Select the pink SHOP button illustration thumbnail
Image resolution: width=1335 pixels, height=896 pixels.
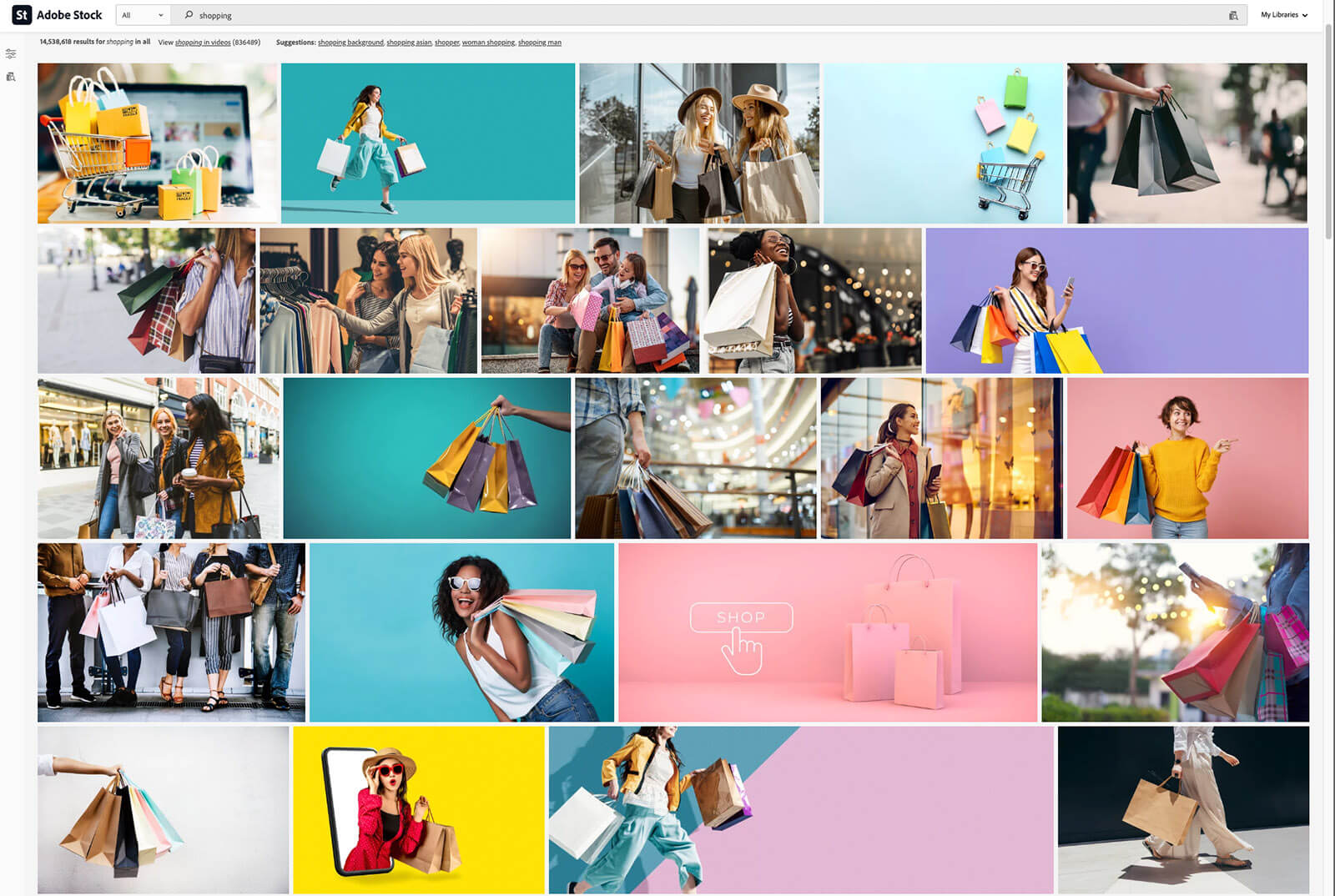tap(827, 632)
